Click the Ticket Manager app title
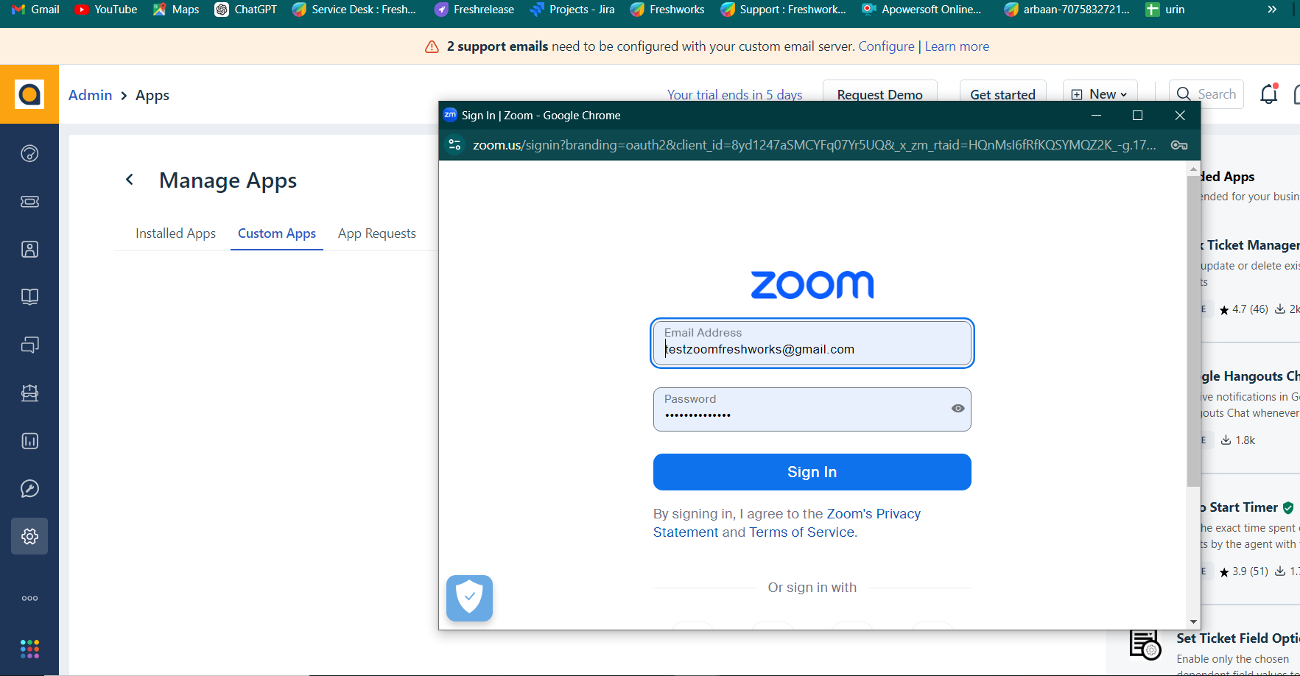Image resolution: width=1300 pixels, height=676 pixels. click(x=1248, y=245)
